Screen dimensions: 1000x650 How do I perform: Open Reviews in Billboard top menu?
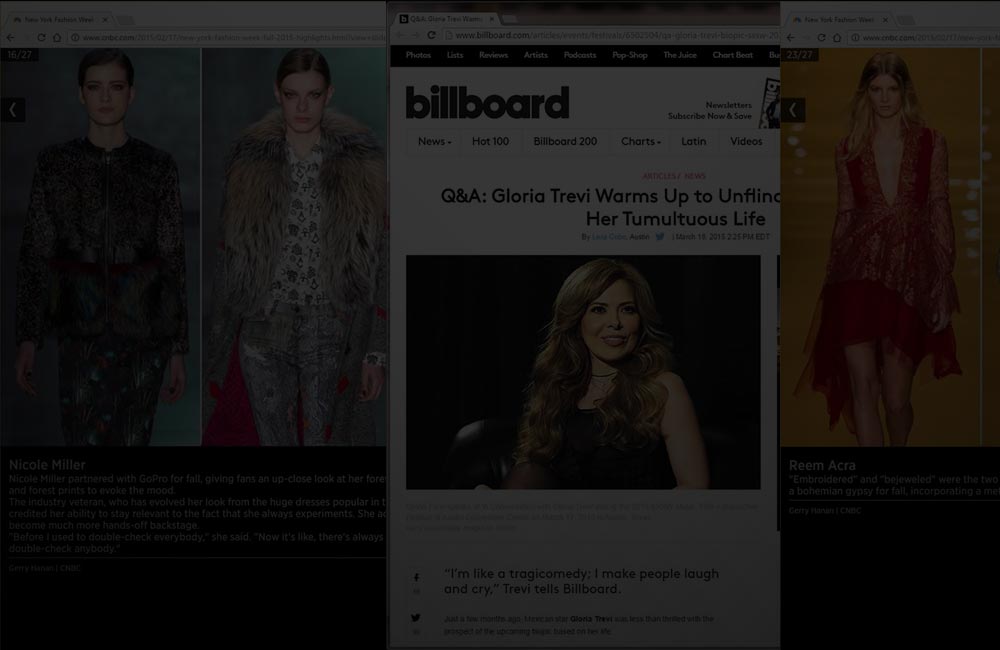(x=494, y=55)
